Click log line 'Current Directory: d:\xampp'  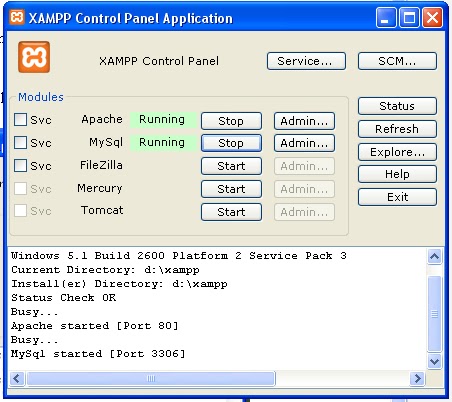(105, 270)
